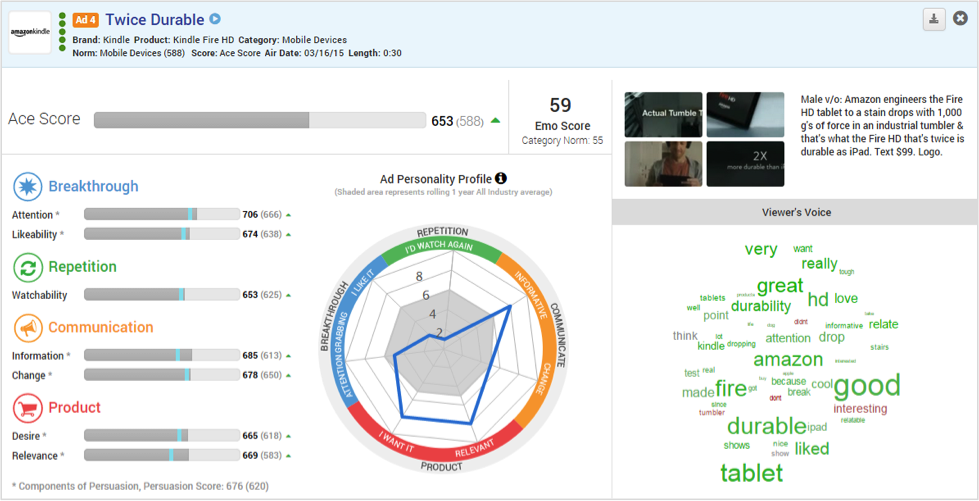Click the Ace Score bar
The height and width of the screenshot is (501, 979).
click(x=260, y=120)
